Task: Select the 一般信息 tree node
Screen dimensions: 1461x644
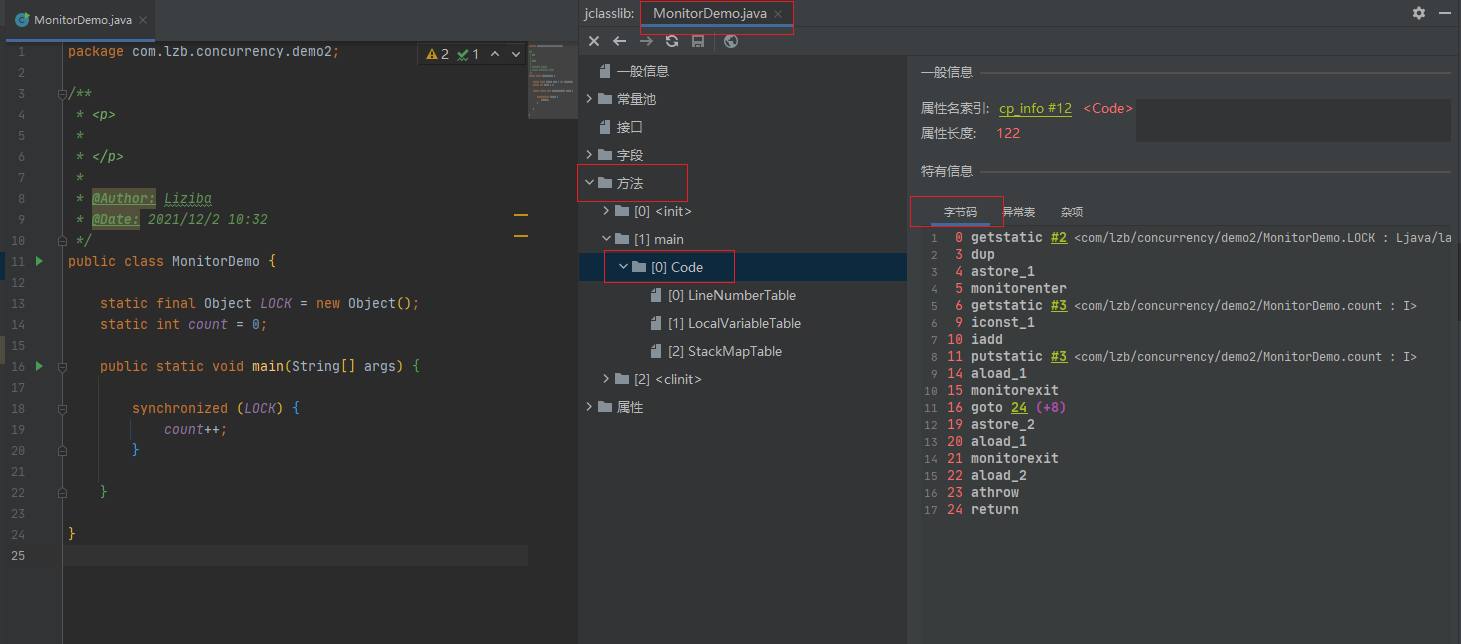Action: point(642,71)
